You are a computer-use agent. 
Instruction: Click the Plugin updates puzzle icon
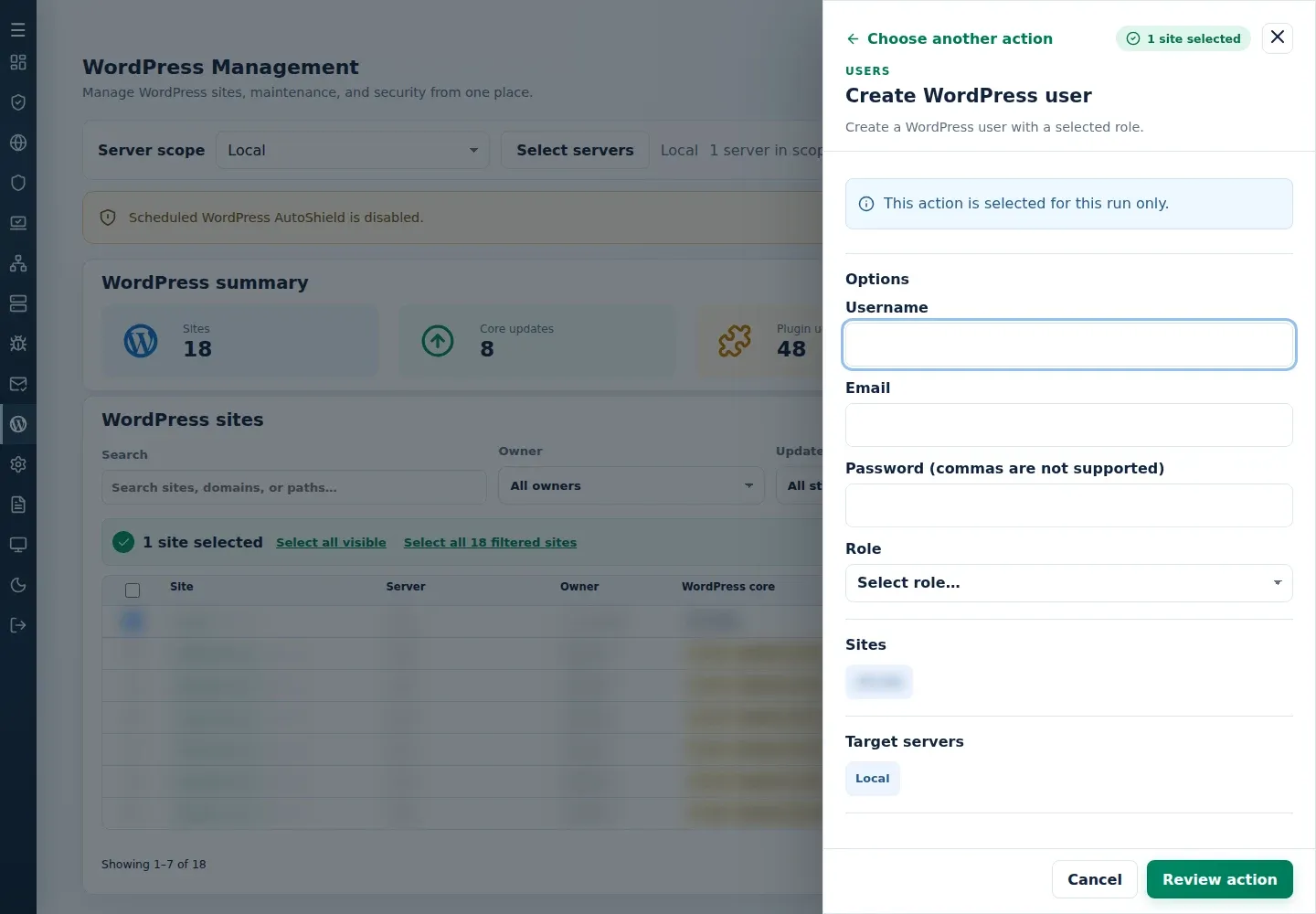coord(735,341)
